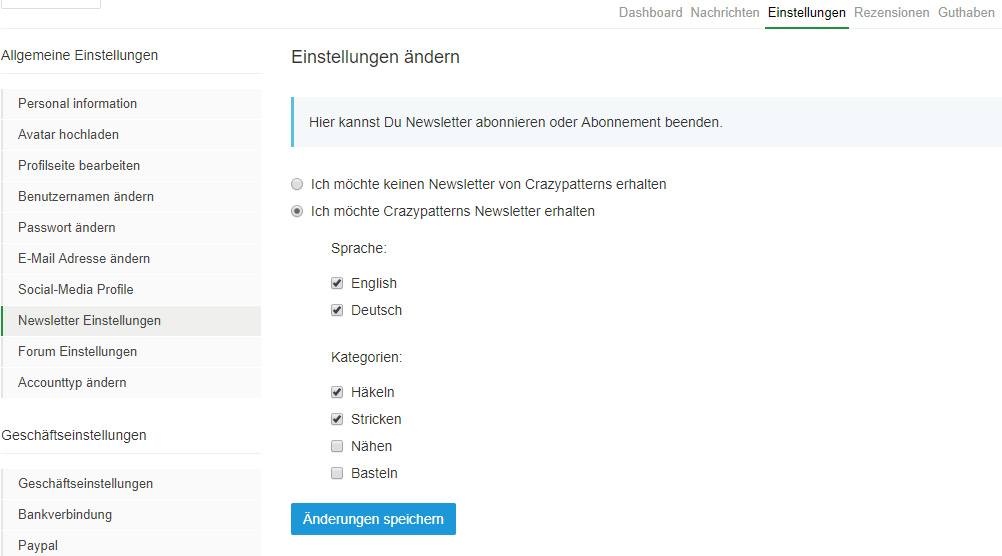
Task: Open the Guthaben tab
Action: pyautogui.click(x=966, y=13)
